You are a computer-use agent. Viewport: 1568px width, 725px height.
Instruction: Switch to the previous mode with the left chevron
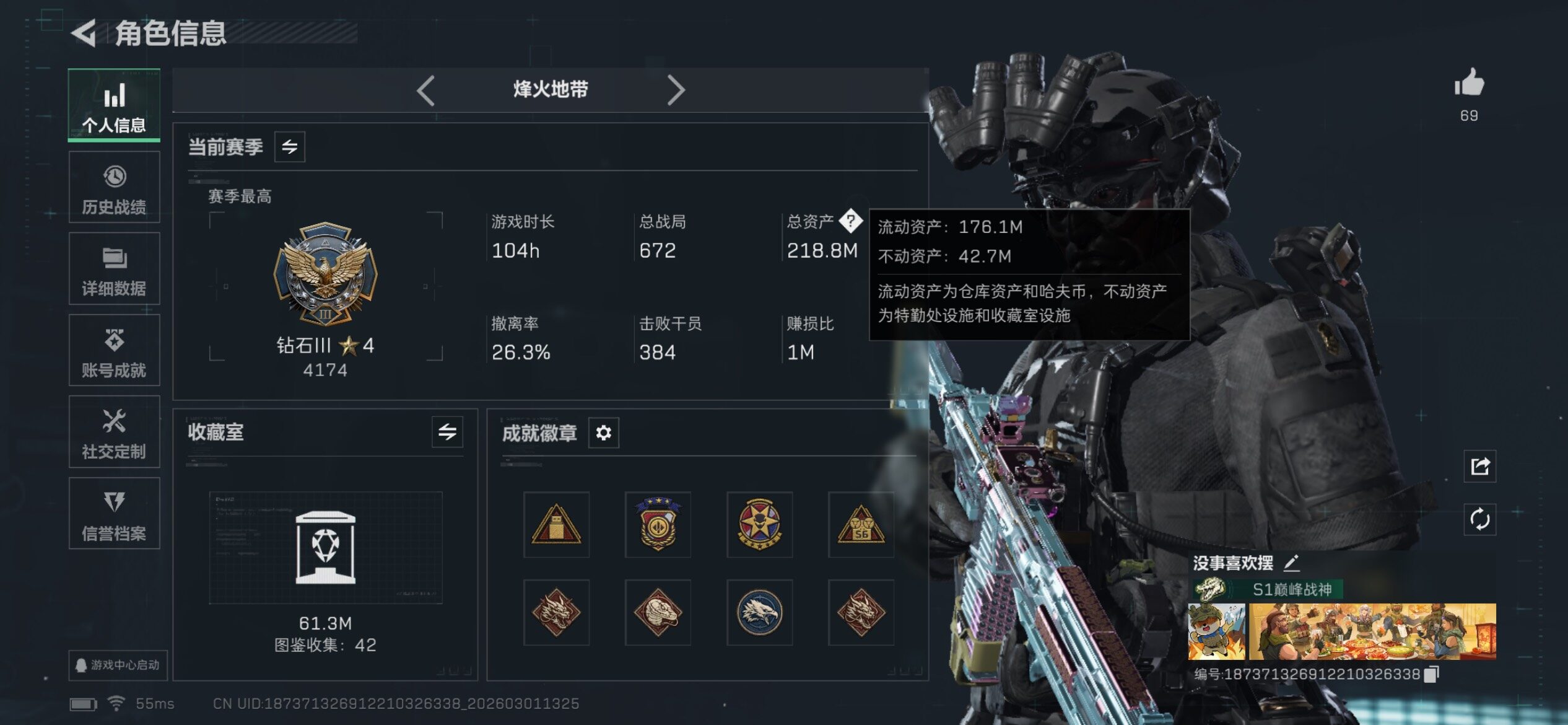[x=425, y=90]
